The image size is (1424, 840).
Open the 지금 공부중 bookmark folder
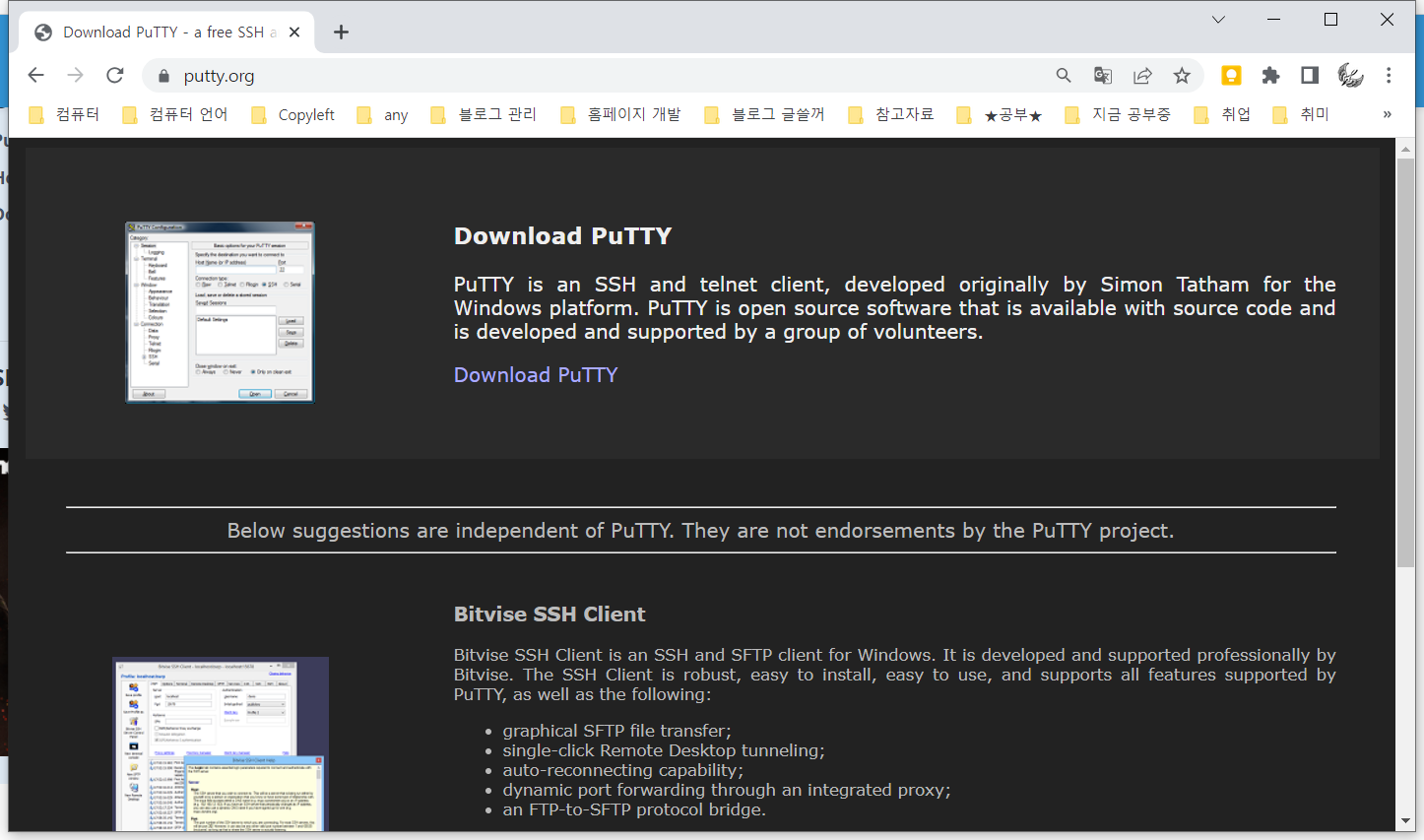[x=1119, y=114]
